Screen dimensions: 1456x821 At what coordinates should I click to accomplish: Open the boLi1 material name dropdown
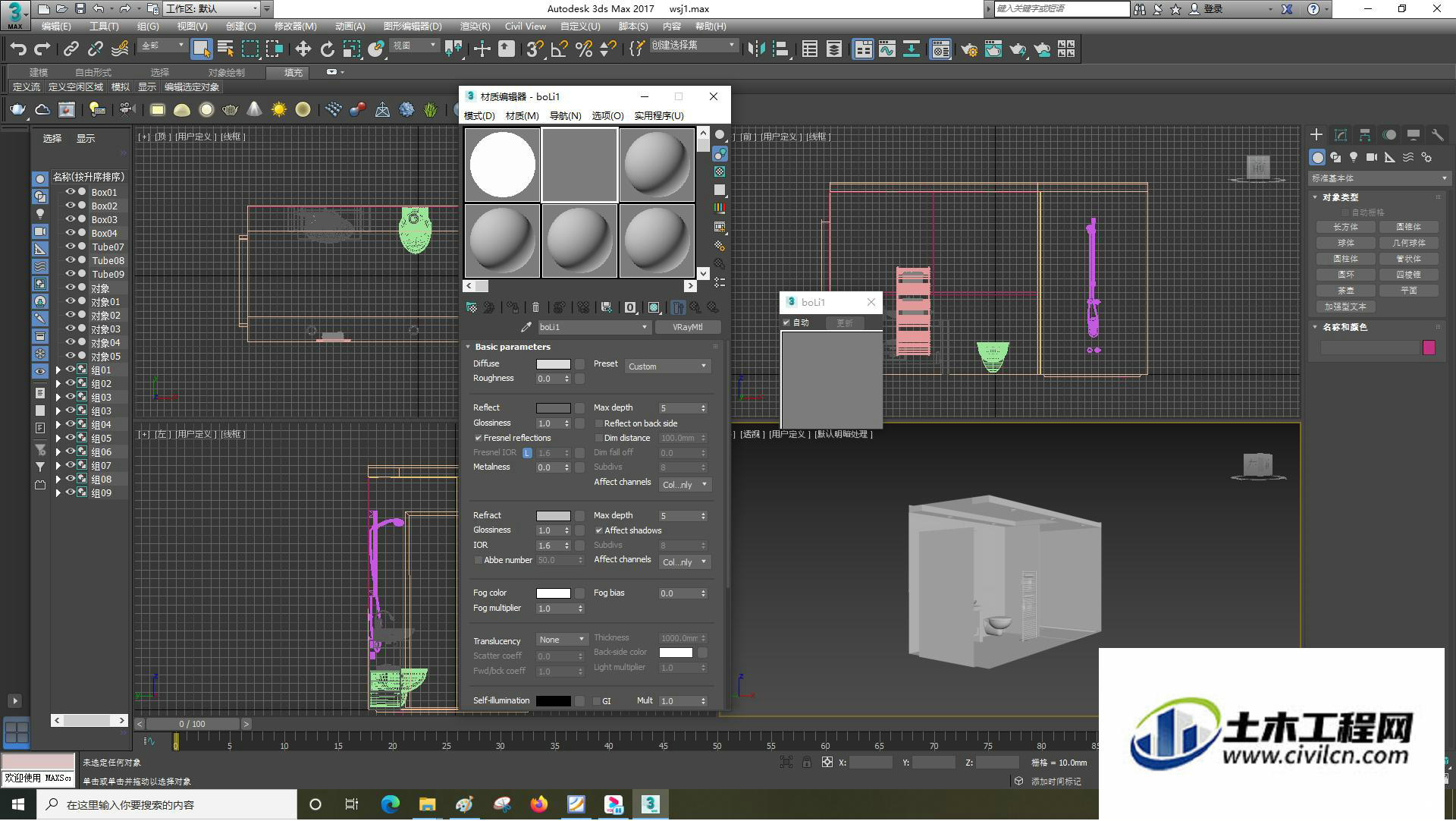click(594, 327)
